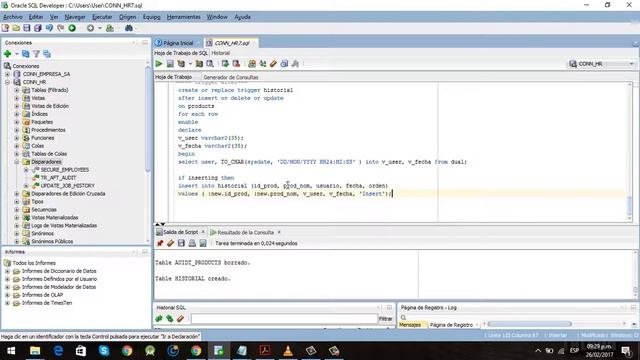Click the Filtrar button in Historial SQL

(385, 319)
